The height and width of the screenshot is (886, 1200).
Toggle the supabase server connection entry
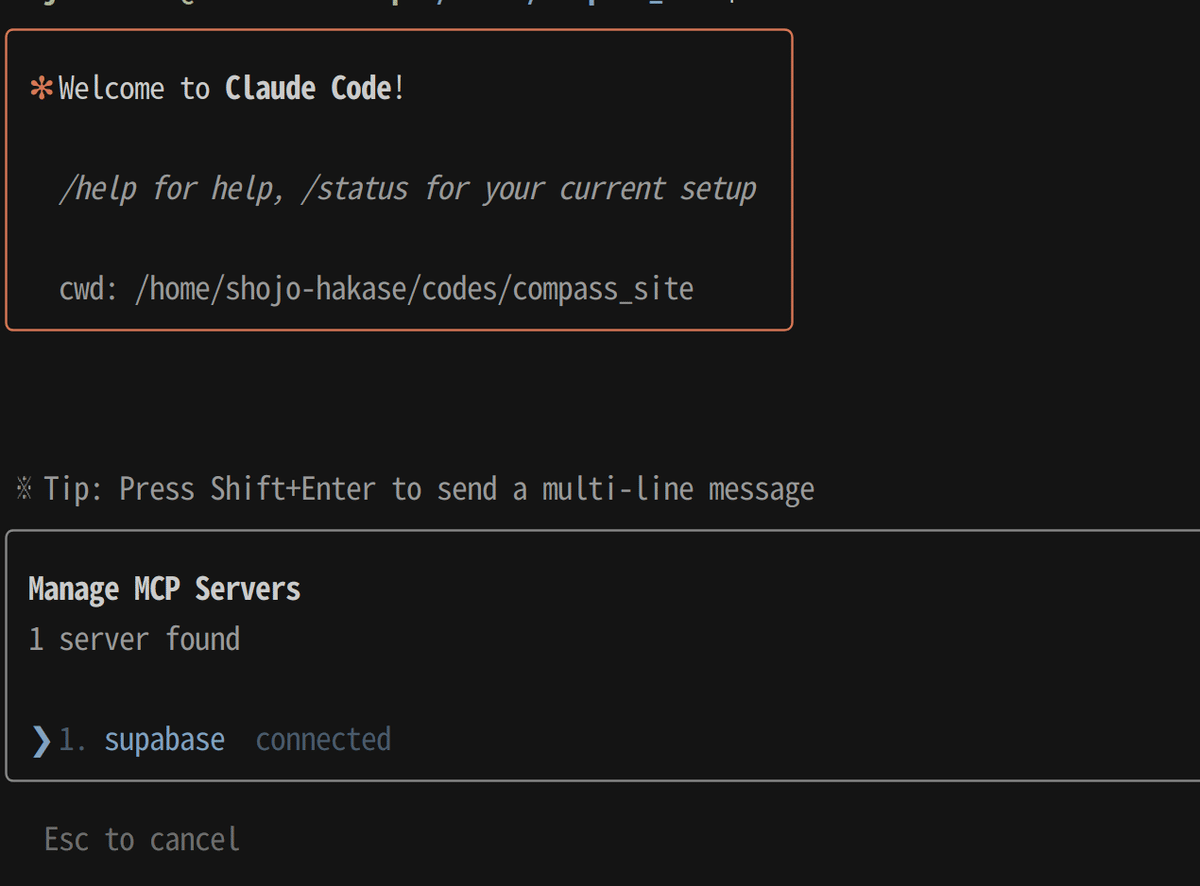[164, 738]
